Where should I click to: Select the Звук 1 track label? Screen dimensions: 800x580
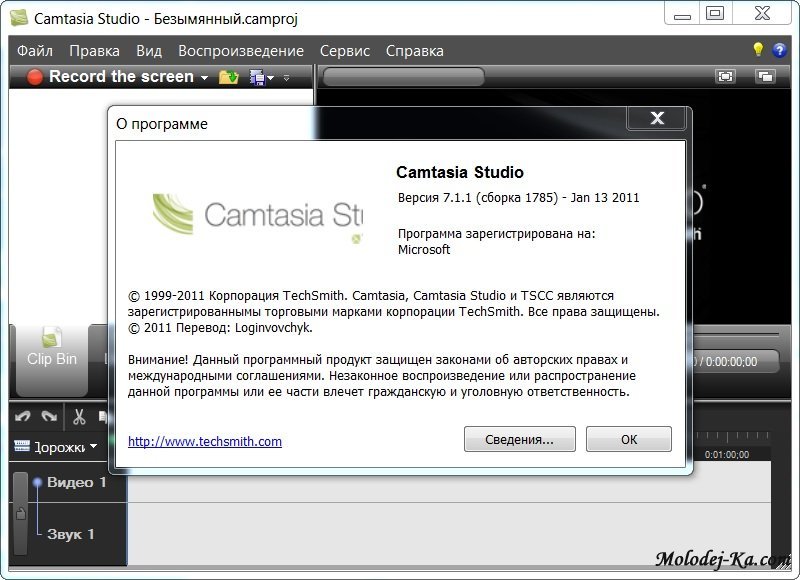(x=71, y=534)
